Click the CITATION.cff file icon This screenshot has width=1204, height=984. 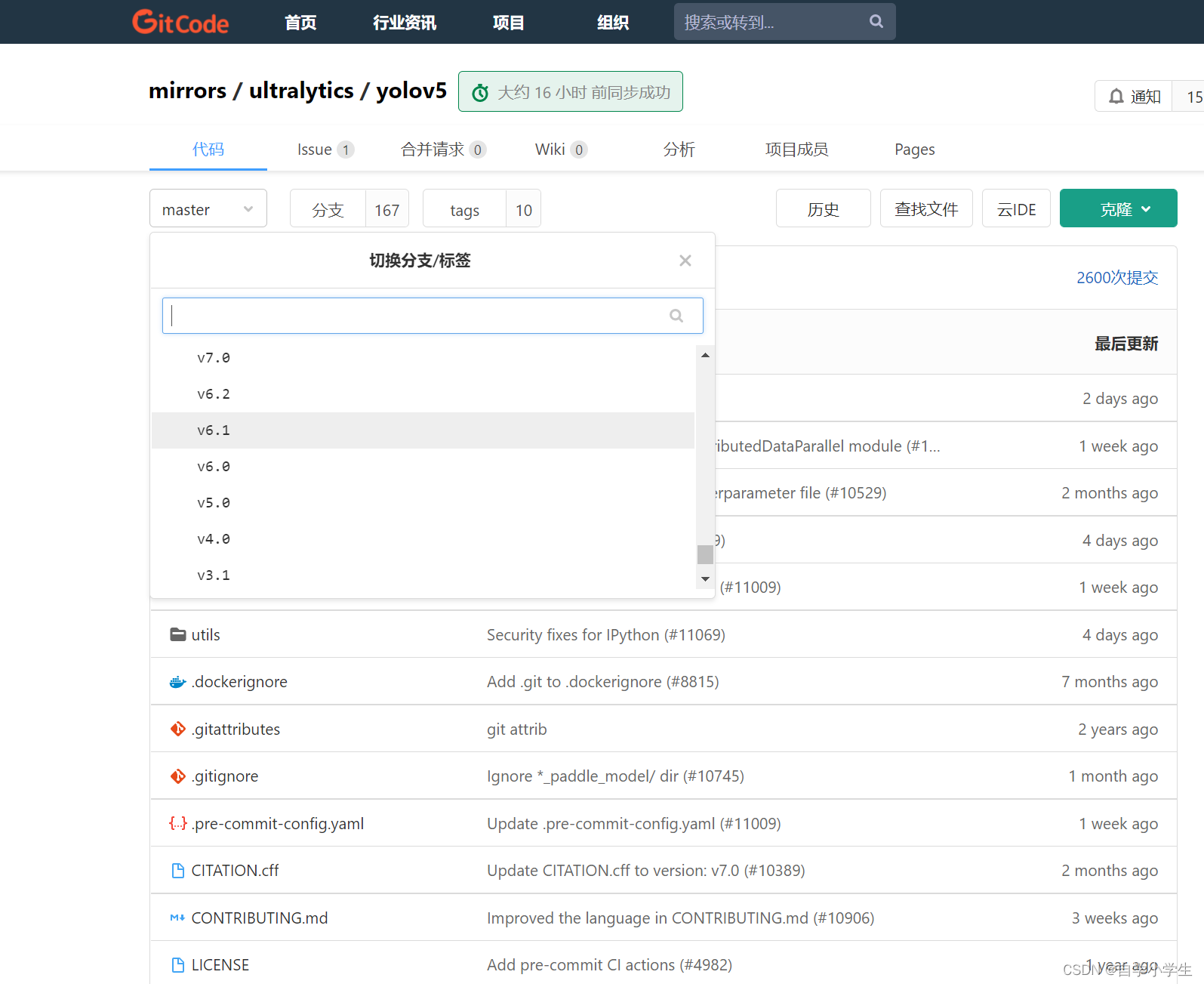(178, 871)
